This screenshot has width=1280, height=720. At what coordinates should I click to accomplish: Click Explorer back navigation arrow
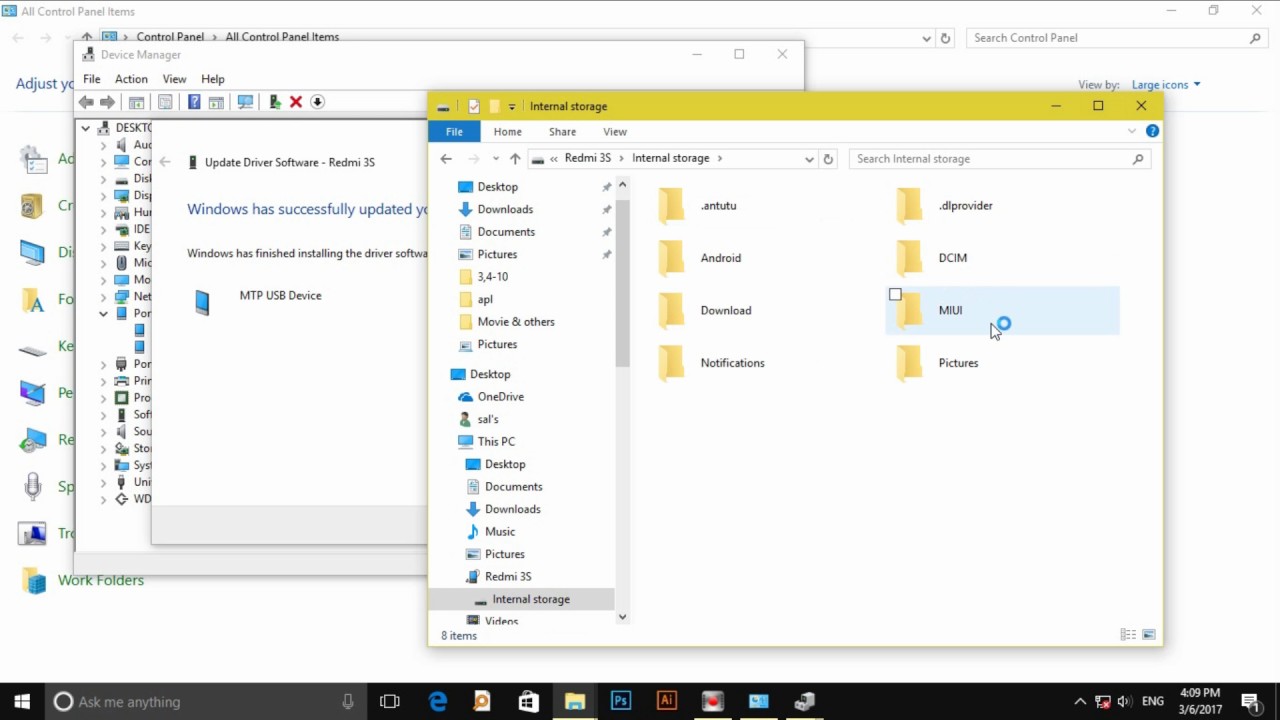tap(446, 159)
